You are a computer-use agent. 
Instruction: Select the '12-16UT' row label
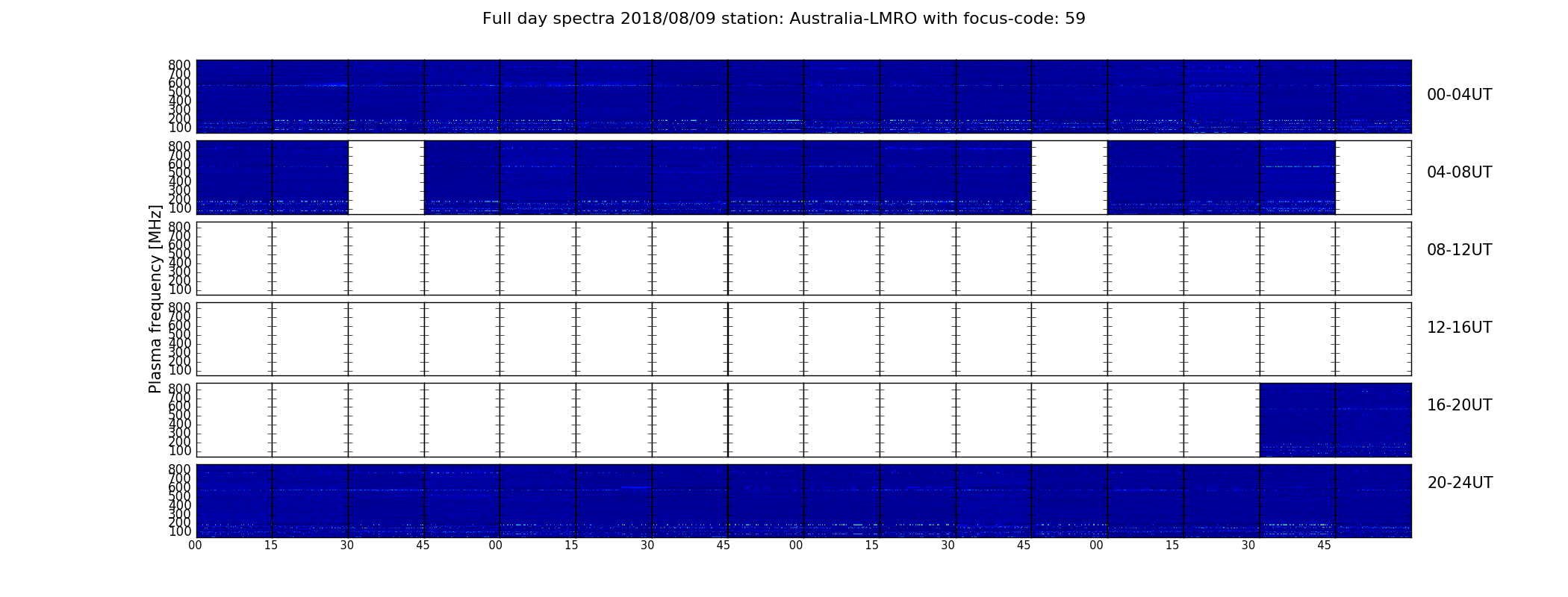pyautogui.click(x=1459, y=328)
